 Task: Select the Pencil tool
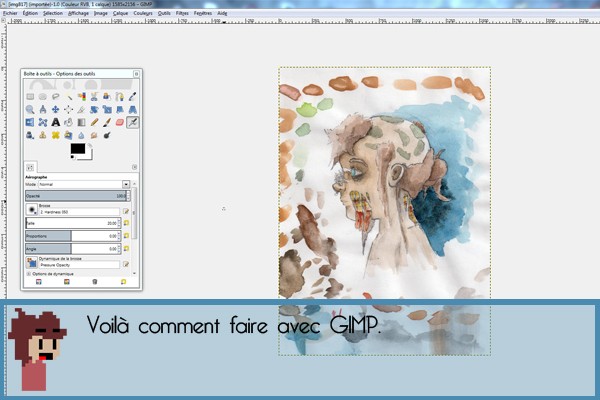tap(94, 122)
